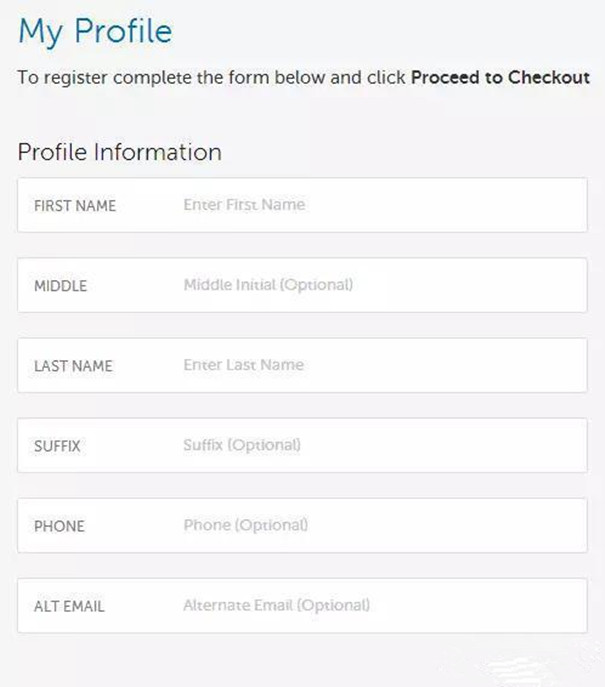This screenshot has width=605, height=687.
Task: Focus the Enter First Name input field
Action: coord(380,205)
